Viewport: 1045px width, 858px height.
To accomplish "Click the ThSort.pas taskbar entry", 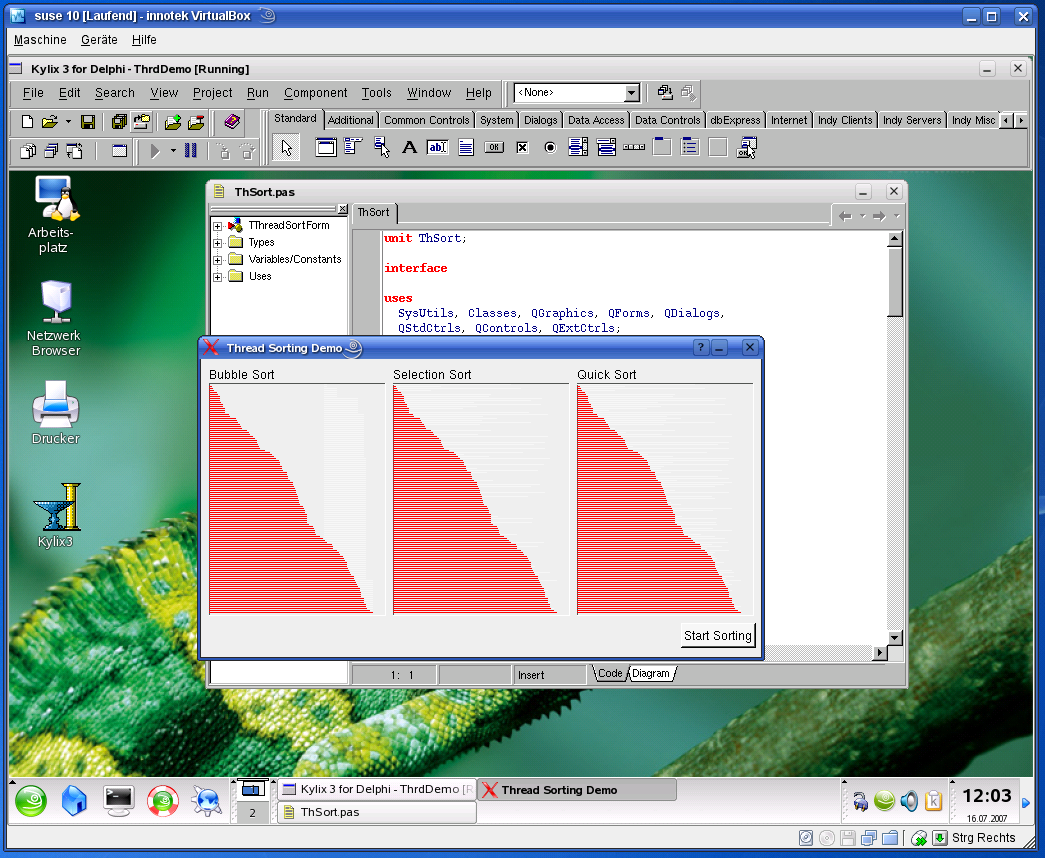I will click(x=376, y=812).
